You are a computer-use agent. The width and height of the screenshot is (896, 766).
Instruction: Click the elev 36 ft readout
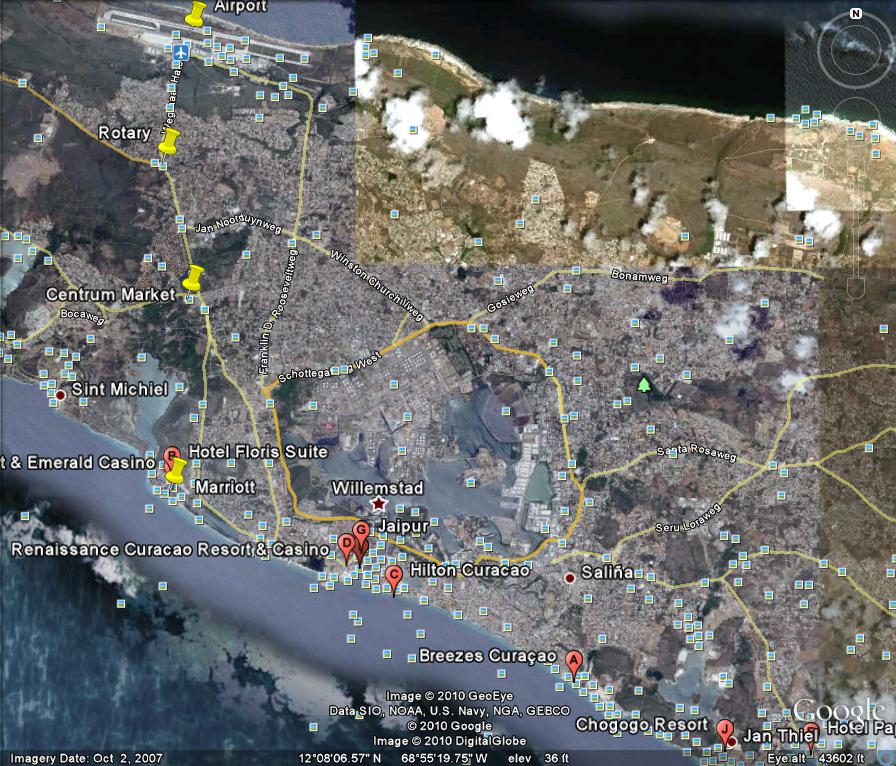[x=538, y=758]
